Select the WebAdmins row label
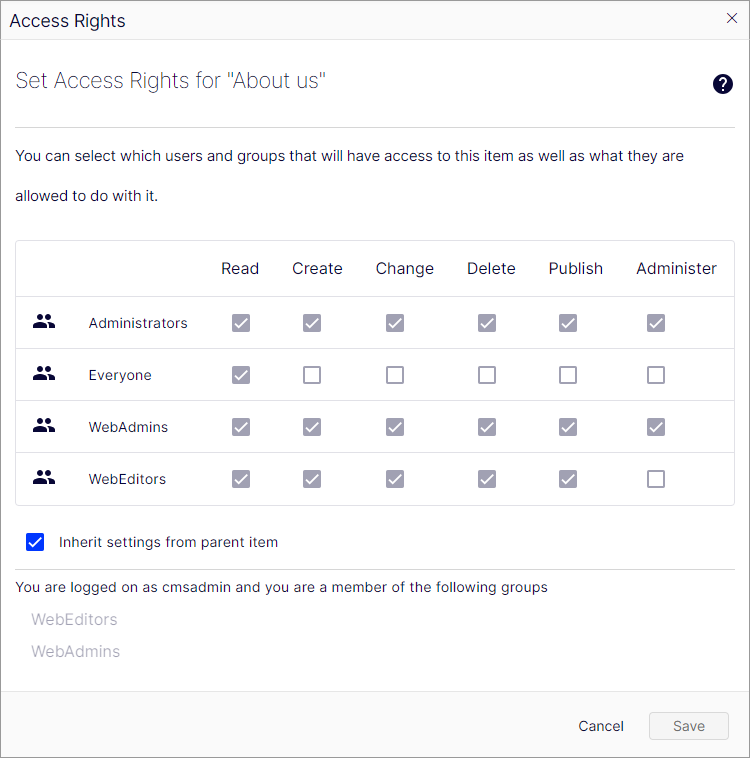 pyautogui.click(x=128, y=427)
